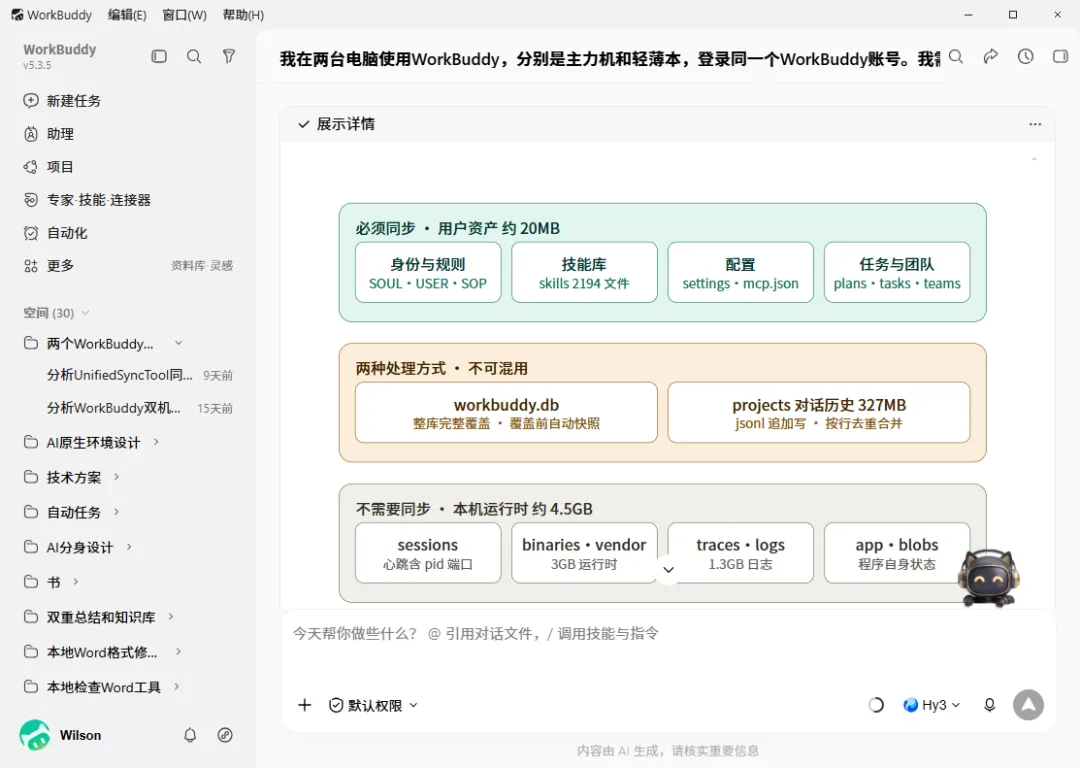Image resolution: width=1080 pixels, height=768 pixels.
Task: Expand the 本地检查Word工具 folder
Action: pos(176,687)
